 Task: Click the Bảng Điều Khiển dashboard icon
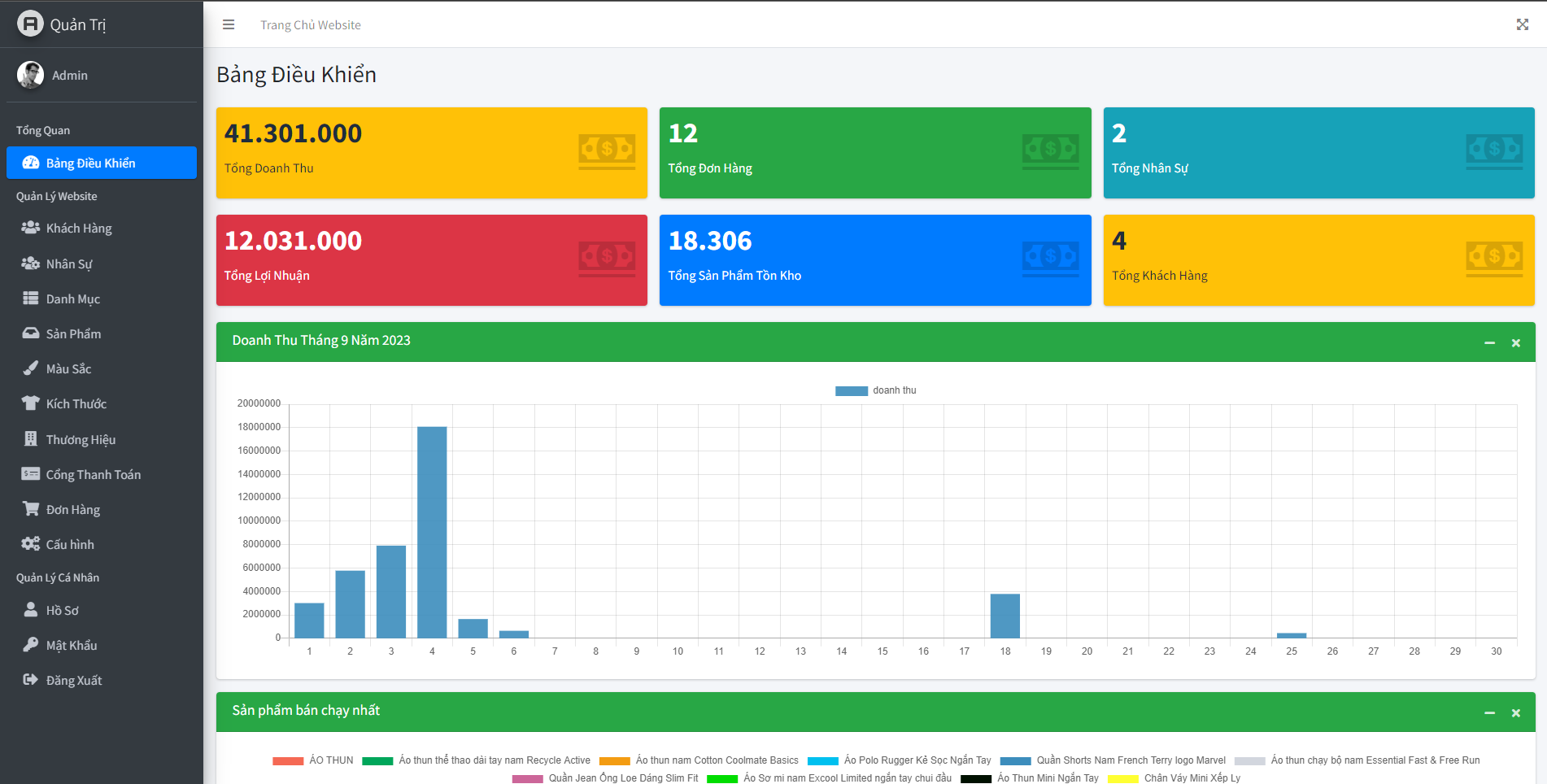[31, 163]
